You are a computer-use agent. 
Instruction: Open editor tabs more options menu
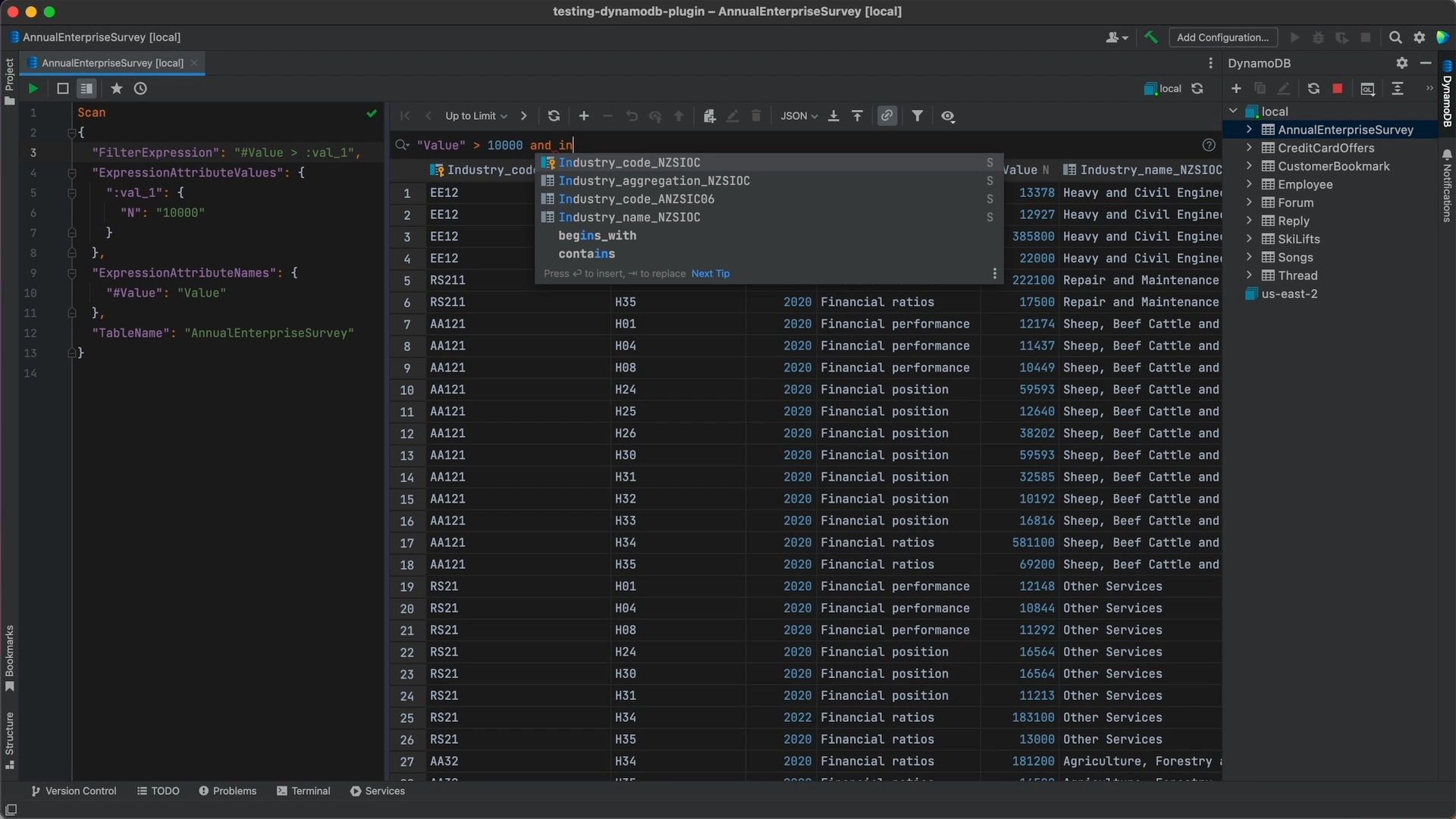(x=1210, y=63)
